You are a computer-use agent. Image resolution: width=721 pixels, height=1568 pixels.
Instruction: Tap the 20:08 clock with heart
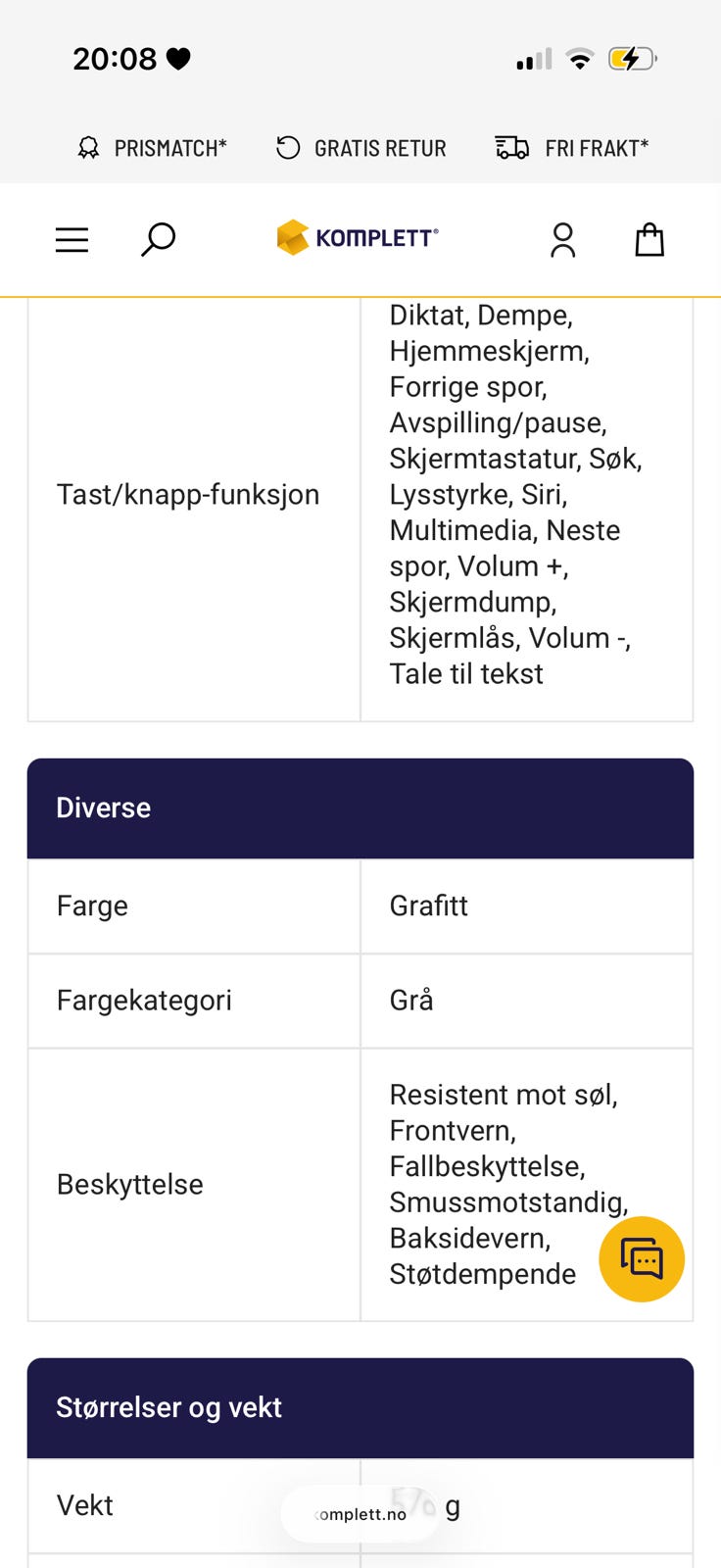click(132, 59)
